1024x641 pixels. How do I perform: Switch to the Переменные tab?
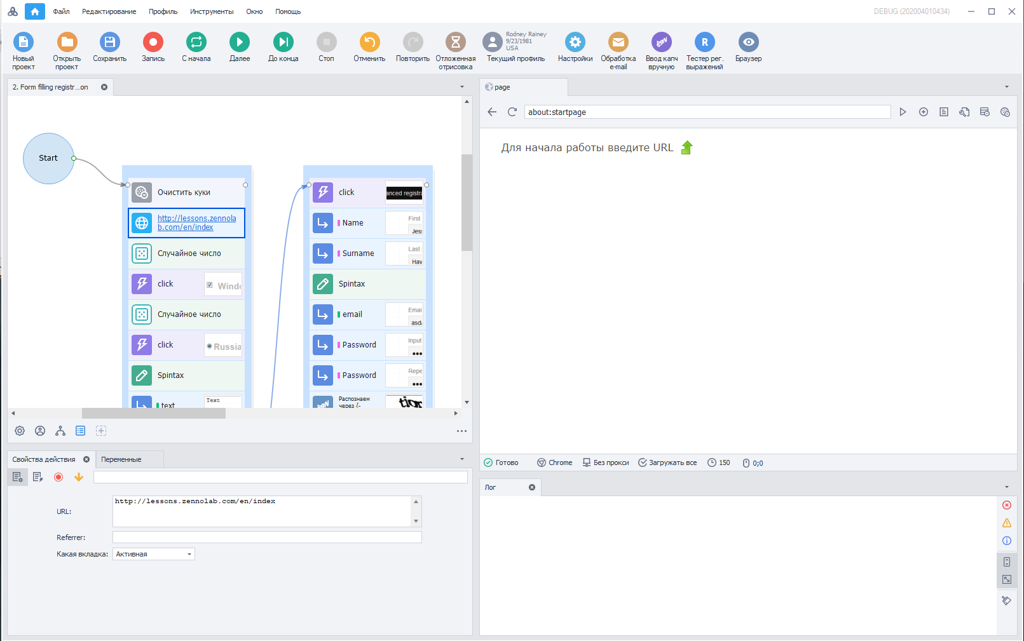point(121,459)
